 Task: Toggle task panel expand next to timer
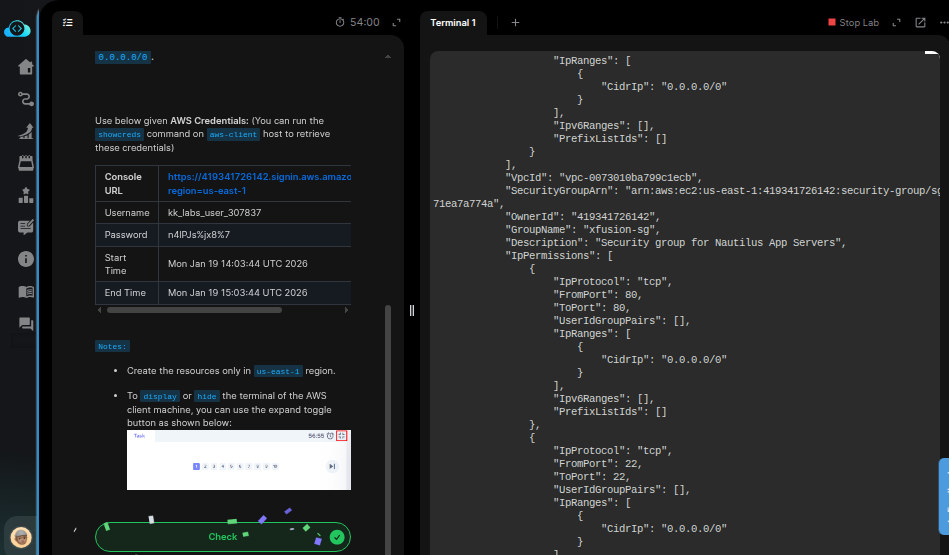pyautogui.click(x=397, y=22)
